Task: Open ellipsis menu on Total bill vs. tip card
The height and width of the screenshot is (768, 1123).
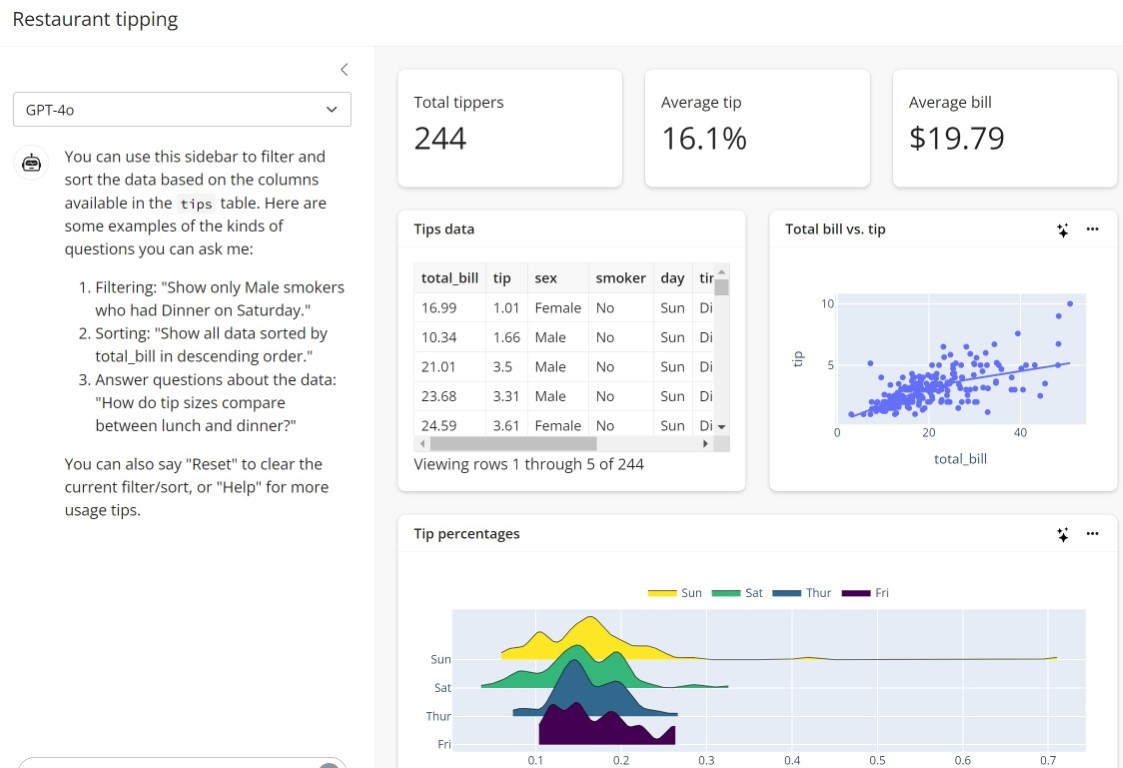Action: tap(1092, 229)
